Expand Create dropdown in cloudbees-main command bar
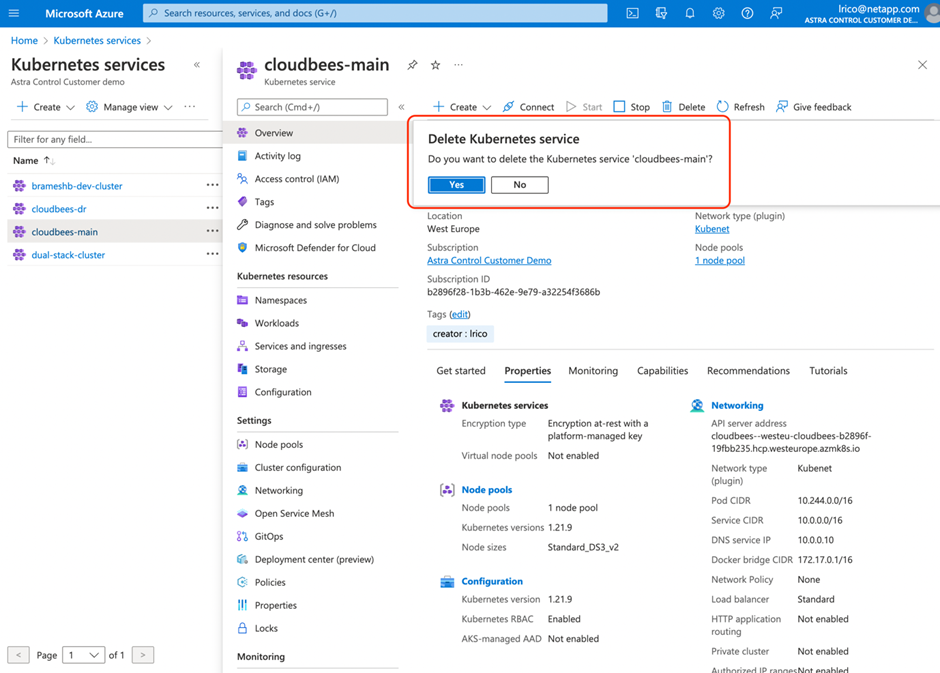Image resolution: width=940 pixels, height=673 pixels. click(x=462, y=107)
